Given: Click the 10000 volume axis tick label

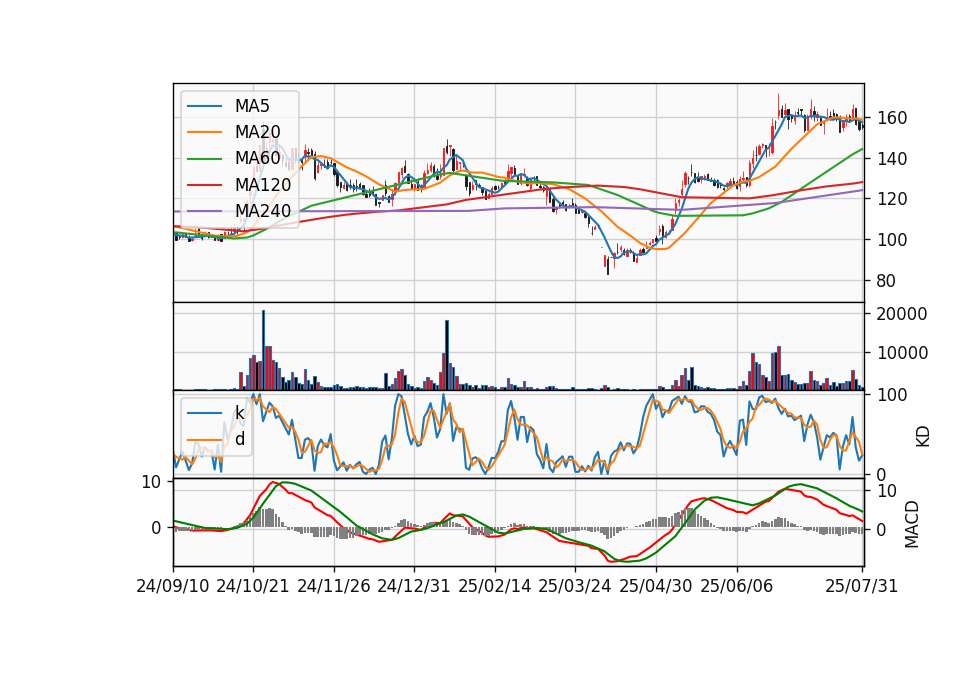Looking at the screenshot, I should (x=902, y=353).
